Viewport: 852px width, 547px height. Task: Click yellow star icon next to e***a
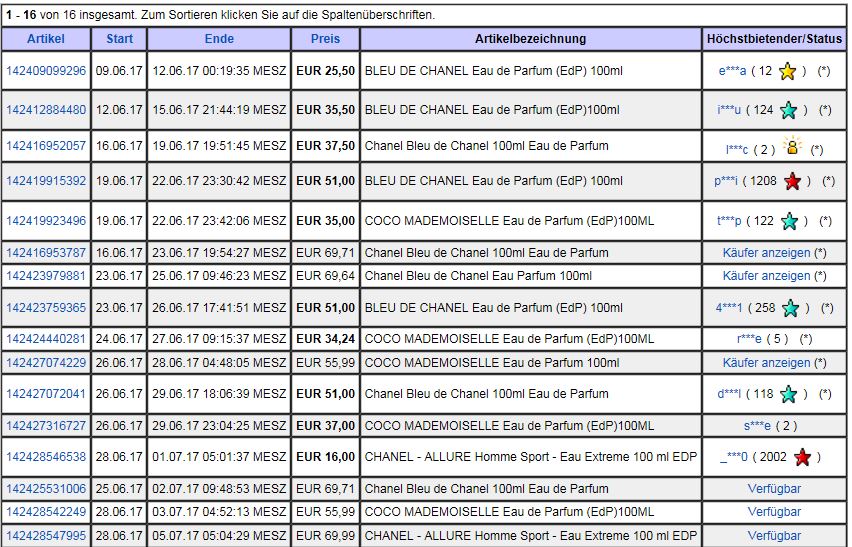tap(787, 71)
